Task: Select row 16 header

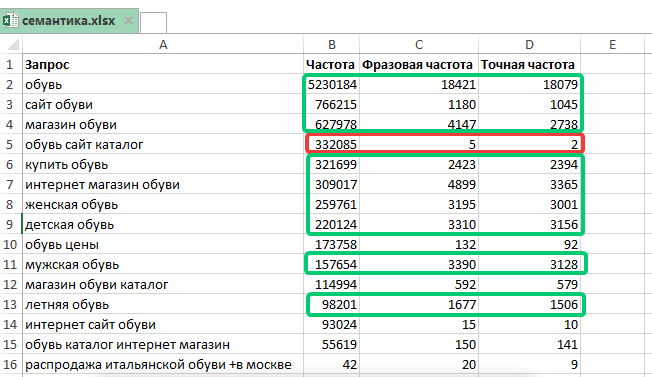Action: (x=11, y=365)
